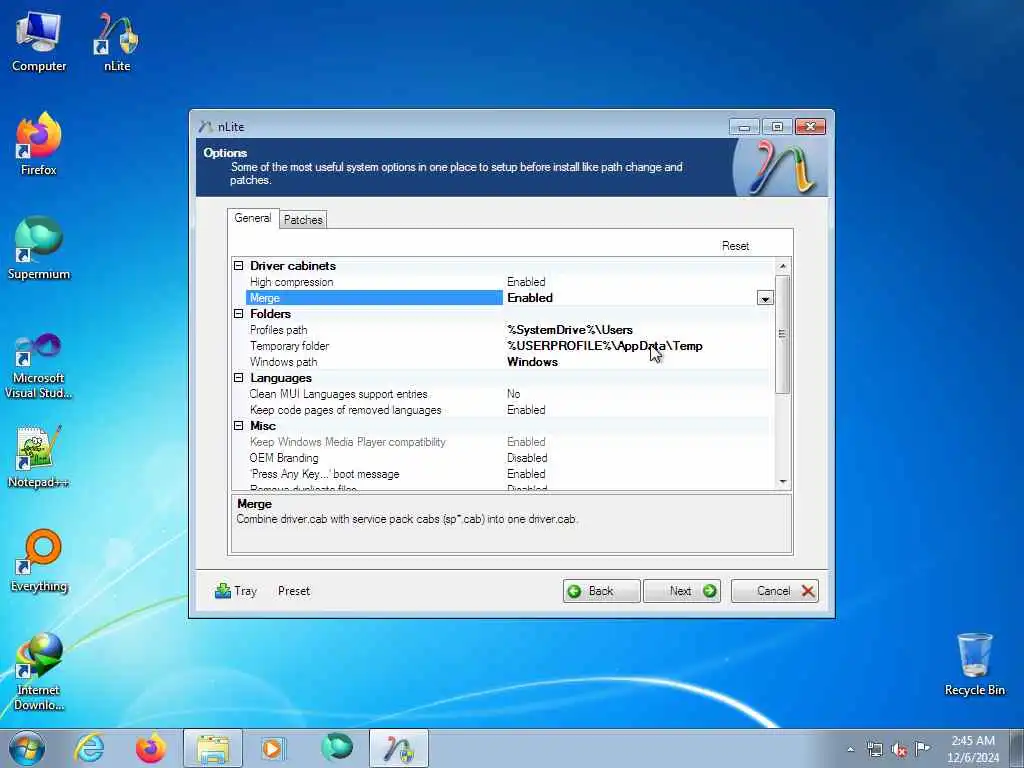
Task: Click the network icon in system tray
Action: [874, 749]
